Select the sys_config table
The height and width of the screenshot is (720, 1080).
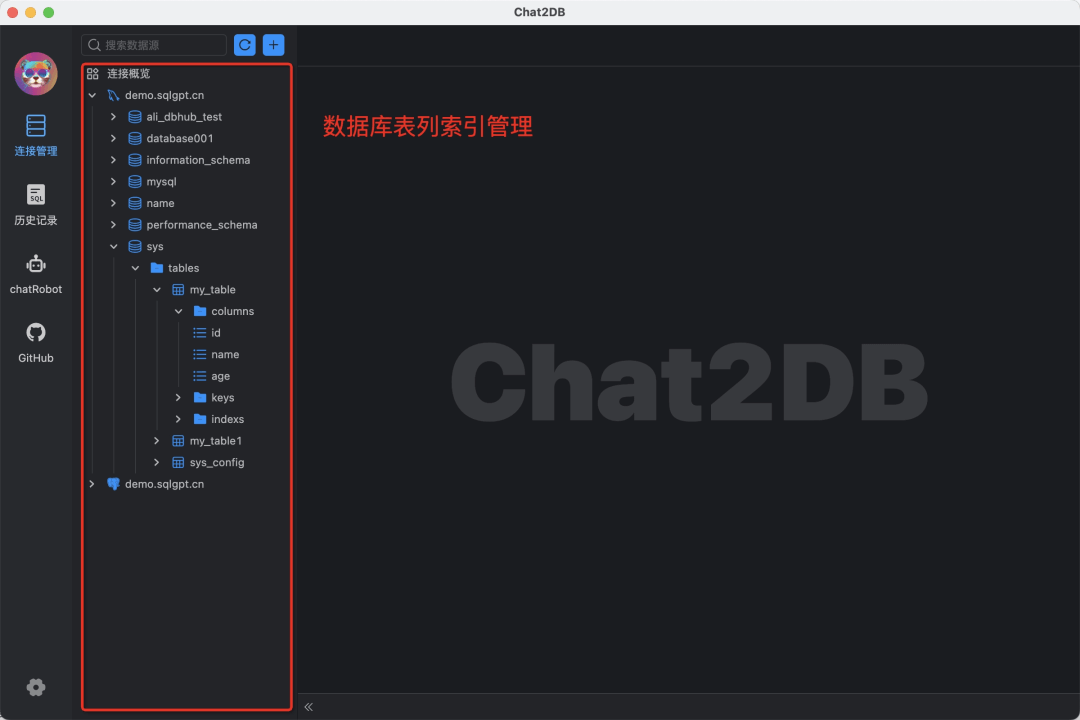pyautogui.click(x=217, y=462)
